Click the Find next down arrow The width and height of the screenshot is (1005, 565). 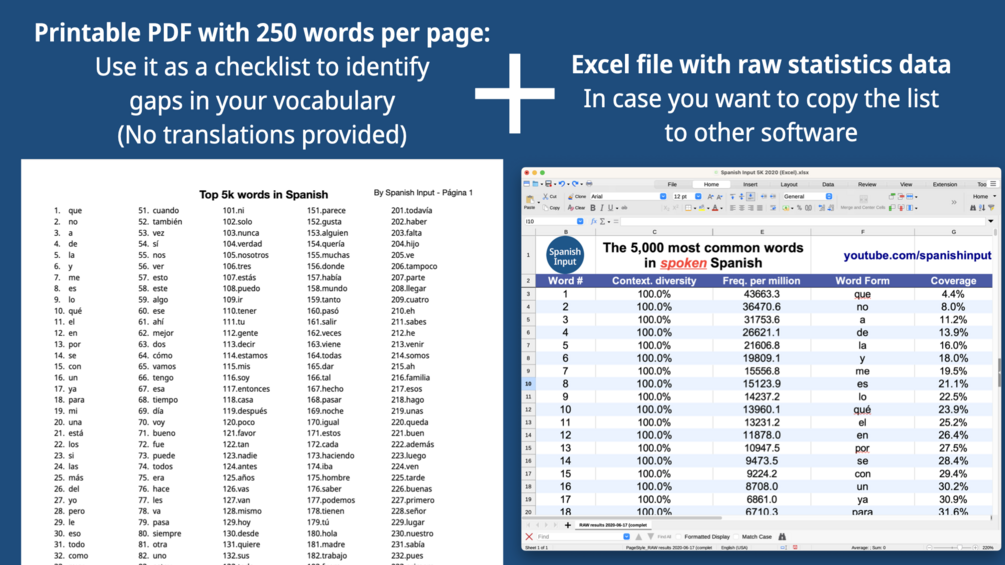651,536
